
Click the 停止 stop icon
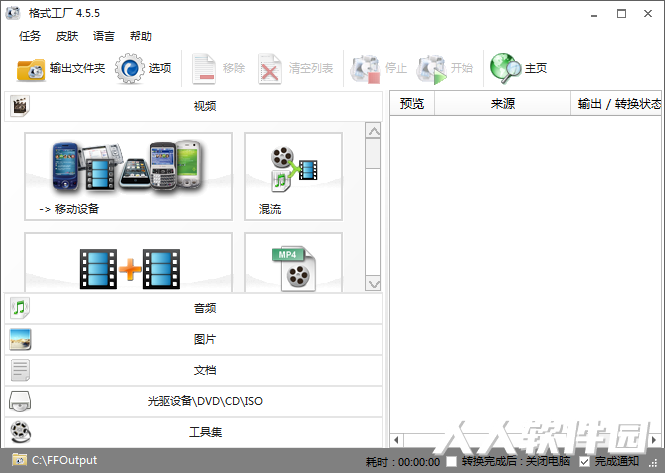tap(365, 68)
